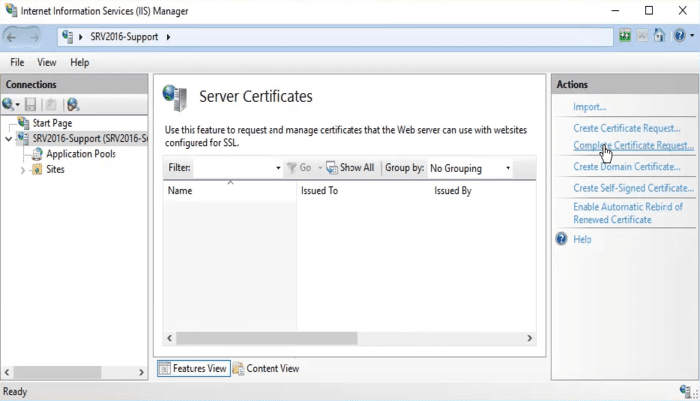700x401 pixels.
Task: Open the dropdown arrow next to Go
Action: click(x=320, y=168)
